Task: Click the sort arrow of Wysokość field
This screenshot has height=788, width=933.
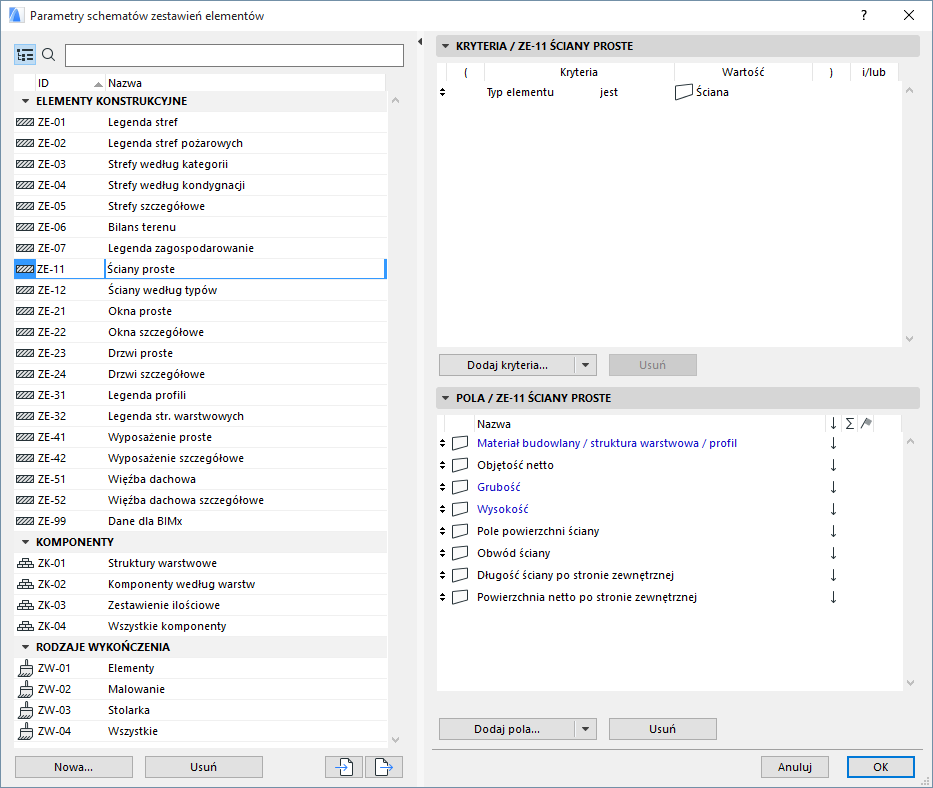Action: tap(834, 509)
